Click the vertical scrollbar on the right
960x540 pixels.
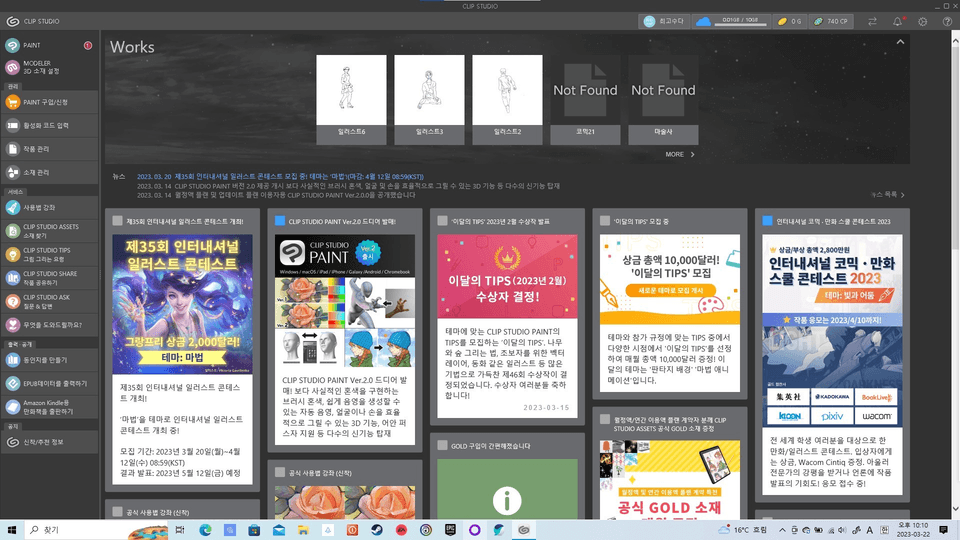point(955,269)
